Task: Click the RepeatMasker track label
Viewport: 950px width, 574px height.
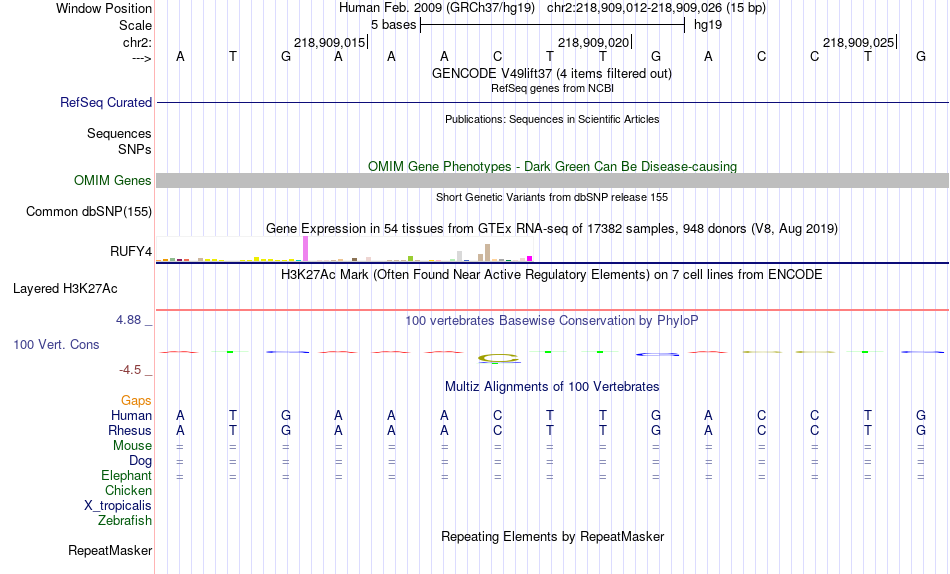Action: point(110,551)
